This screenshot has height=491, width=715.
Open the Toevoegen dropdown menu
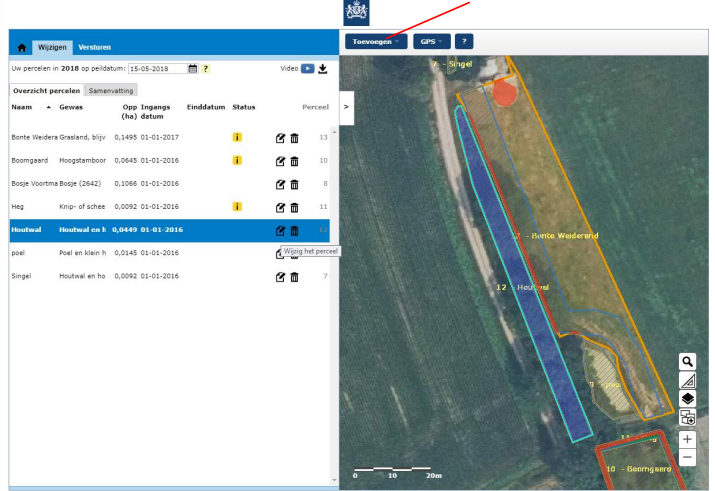(376, 41)
